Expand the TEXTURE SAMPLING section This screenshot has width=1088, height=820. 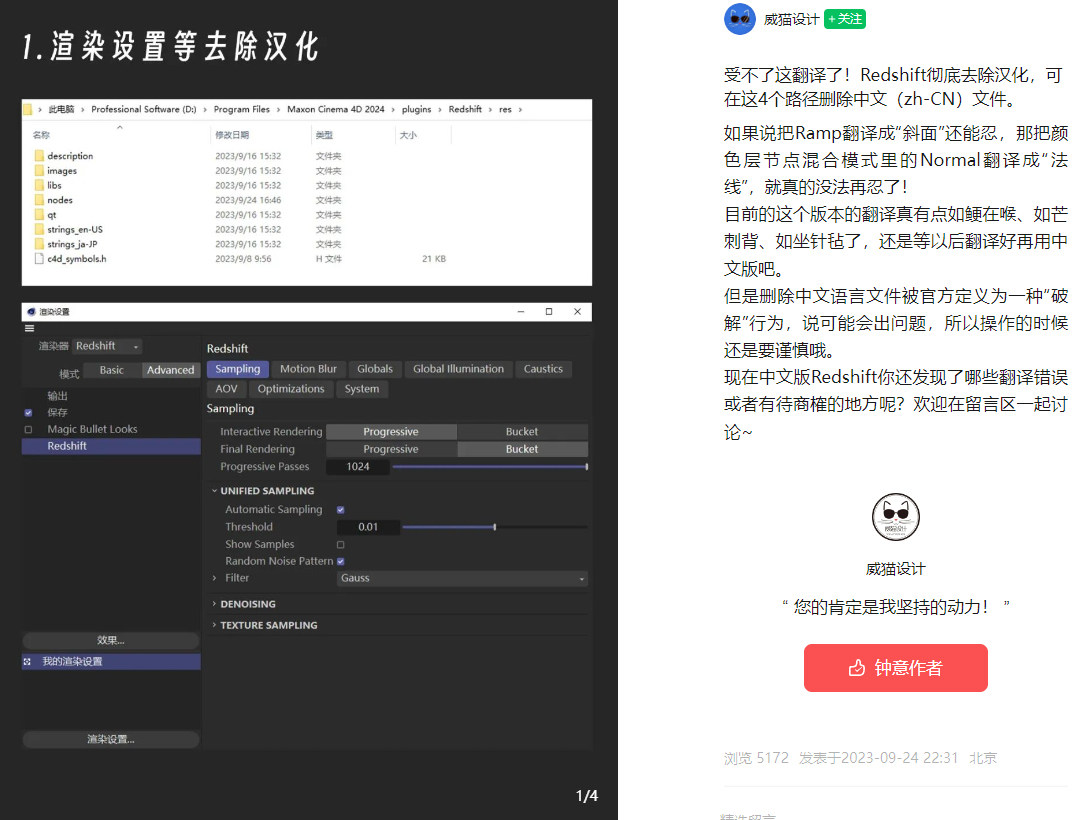[x=214, y=625]
